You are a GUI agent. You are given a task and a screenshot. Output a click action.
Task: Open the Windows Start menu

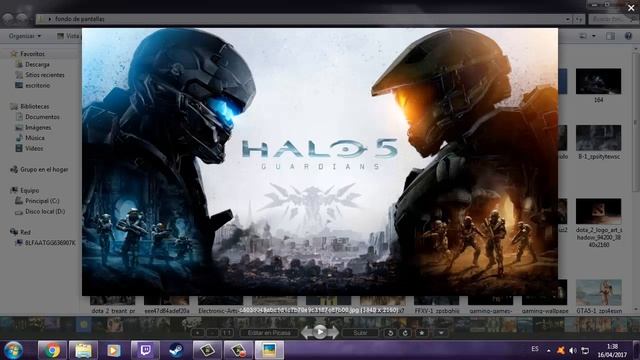pyautogui.click(x=13, y=350)
